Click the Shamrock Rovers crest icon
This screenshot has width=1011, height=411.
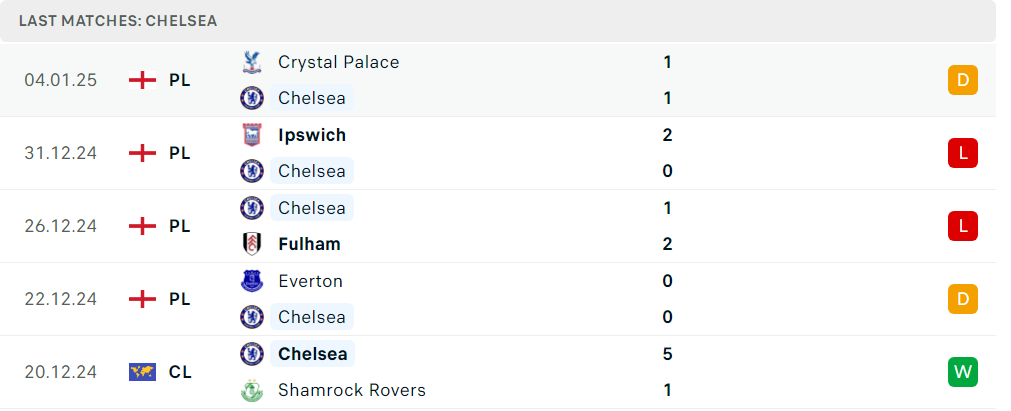point(251,390)
